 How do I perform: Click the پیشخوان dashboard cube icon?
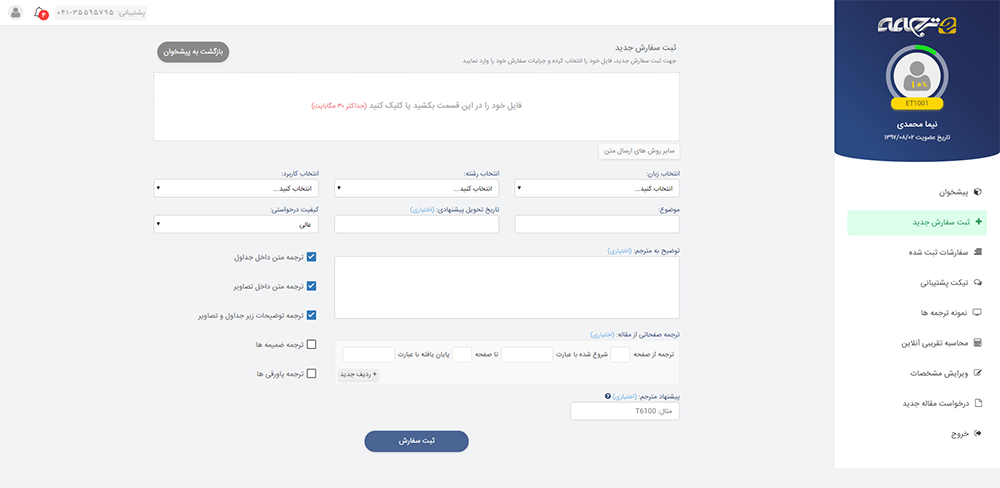pos(979,191)
